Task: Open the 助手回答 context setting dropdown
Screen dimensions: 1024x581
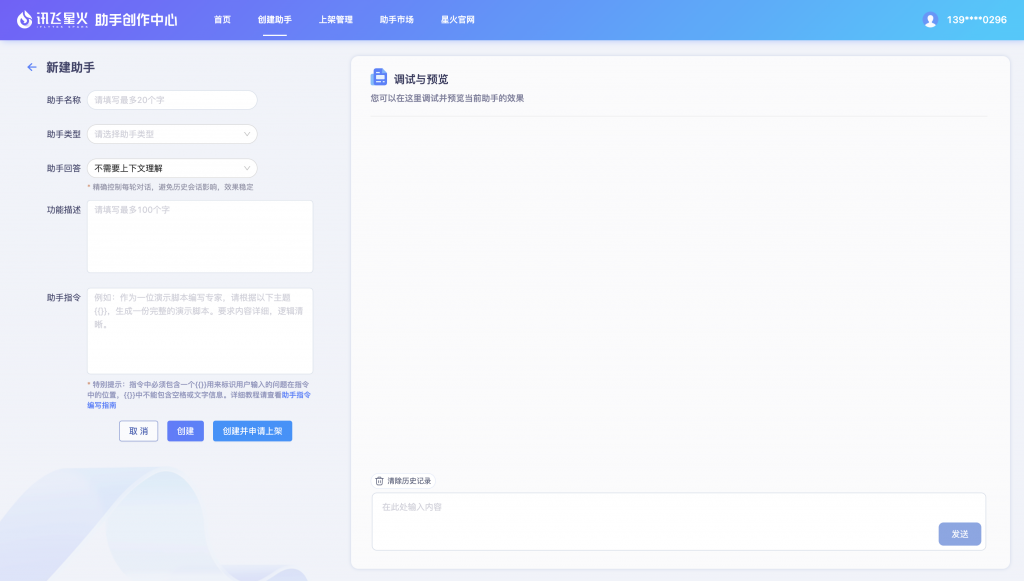Action: pos(171,167)
